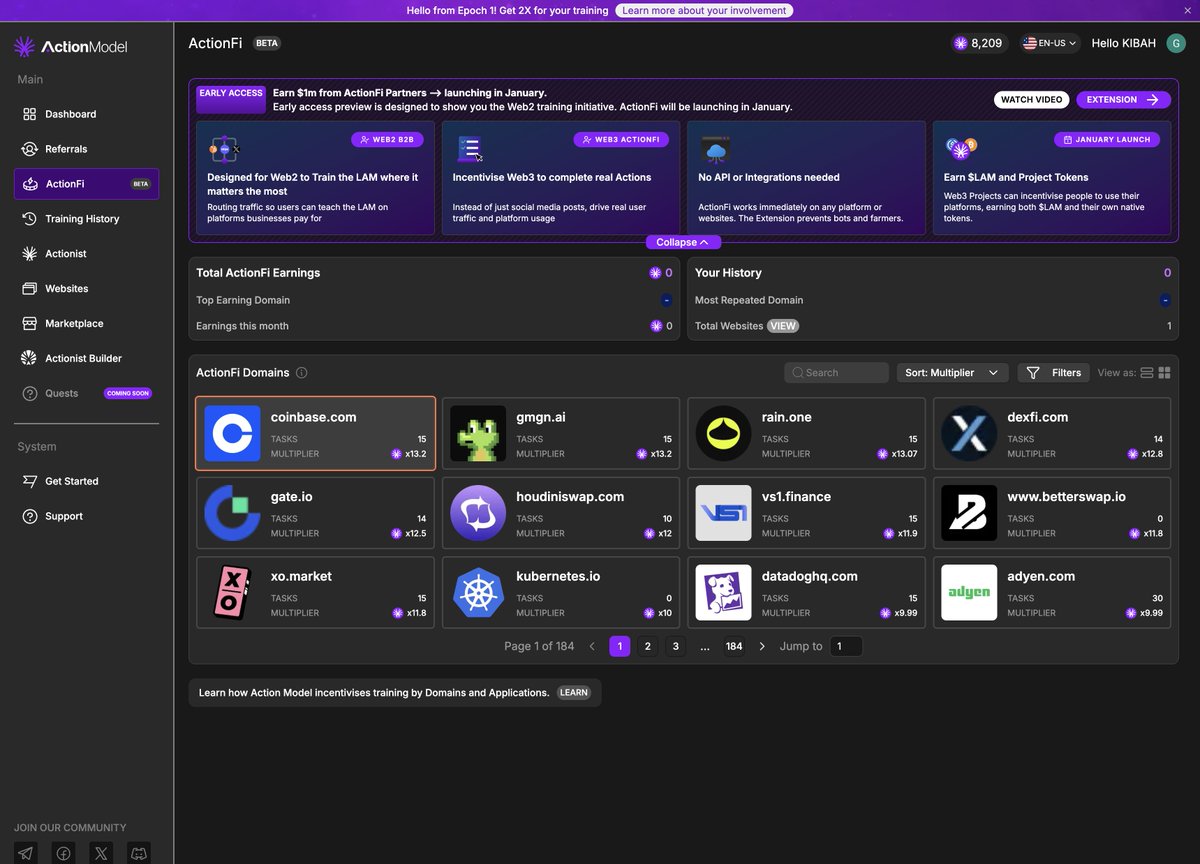Open the Actionist sidebar item
Screen dimensions: 1200x864
pos(86,254)
